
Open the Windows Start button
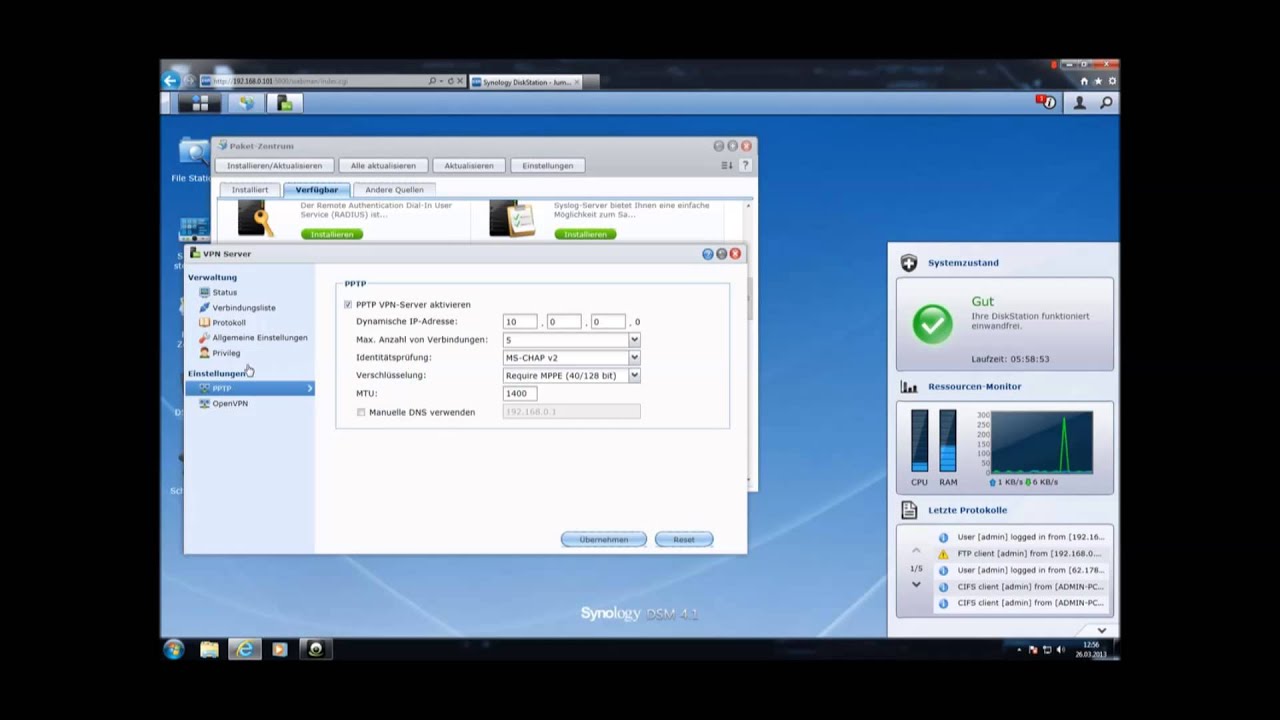[x=174, y=649]
